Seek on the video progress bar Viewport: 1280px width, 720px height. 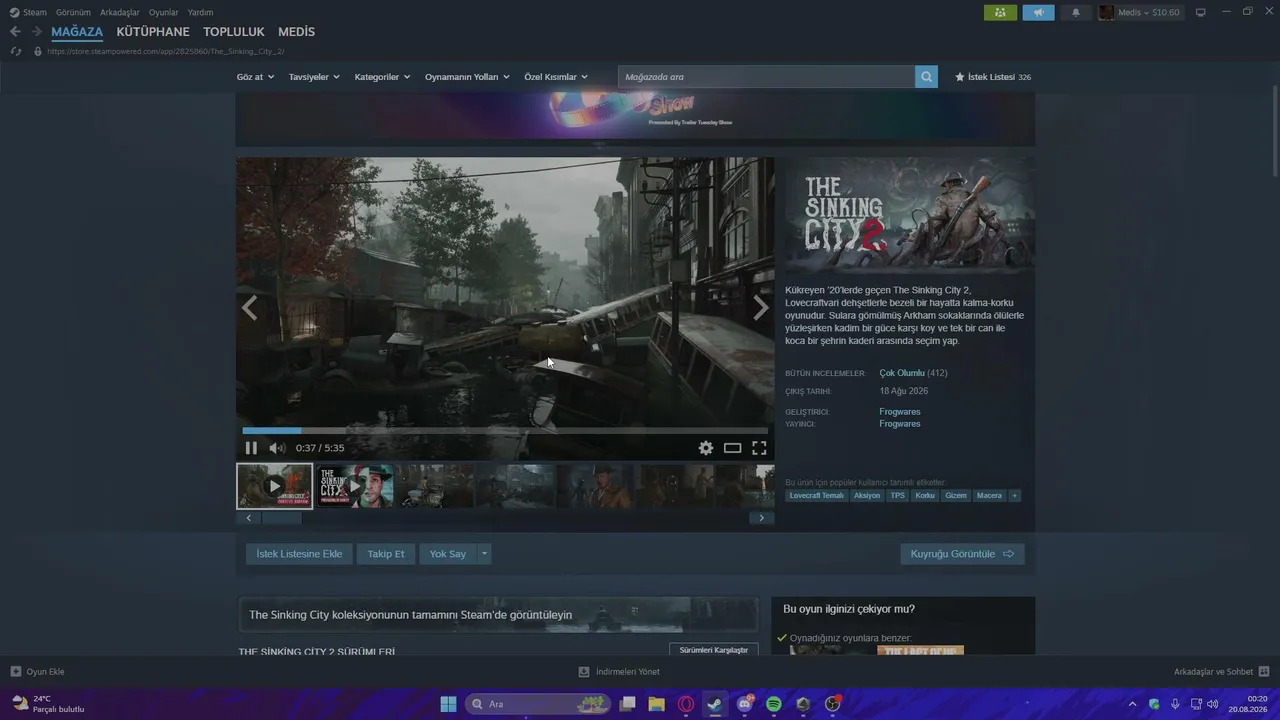point(505,431)
